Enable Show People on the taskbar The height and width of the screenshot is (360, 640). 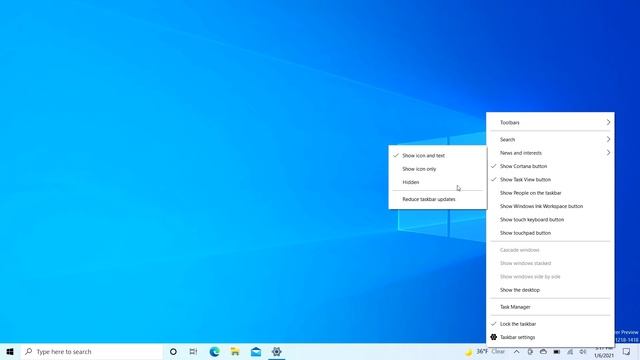550,193
